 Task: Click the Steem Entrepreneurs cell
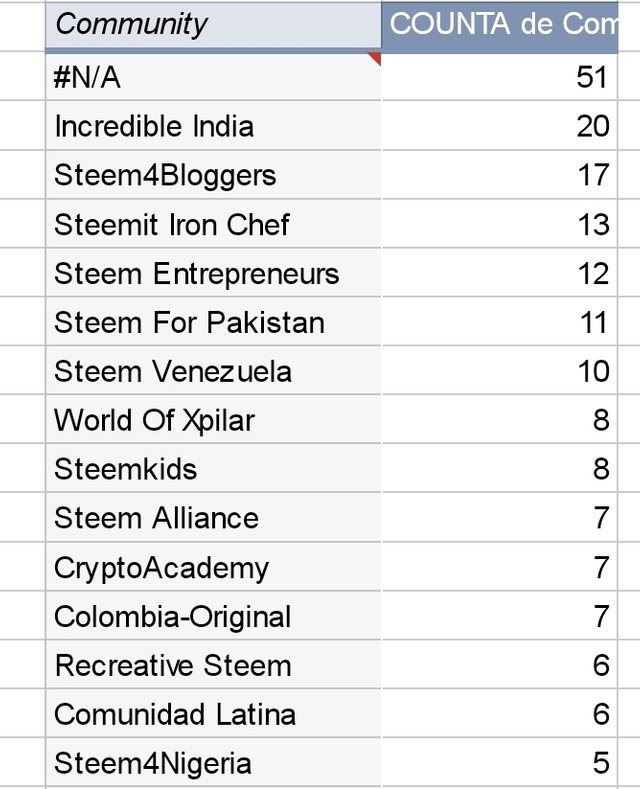212,274
